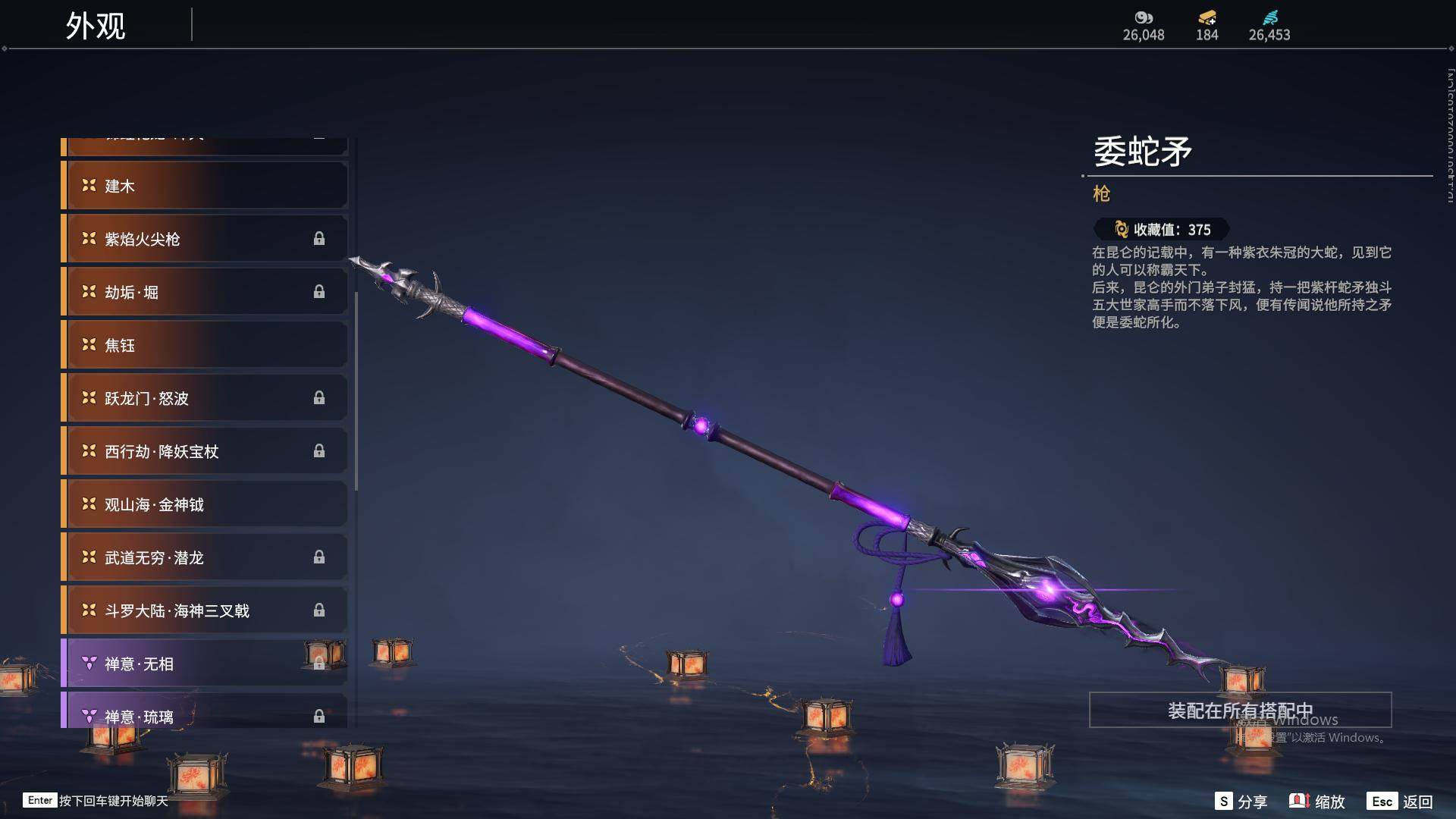The width and height of the screenshot is (1456, 819).
Task: Select the 西行劫·降妖宝杖 skin
Action: [x=205, y=451]
